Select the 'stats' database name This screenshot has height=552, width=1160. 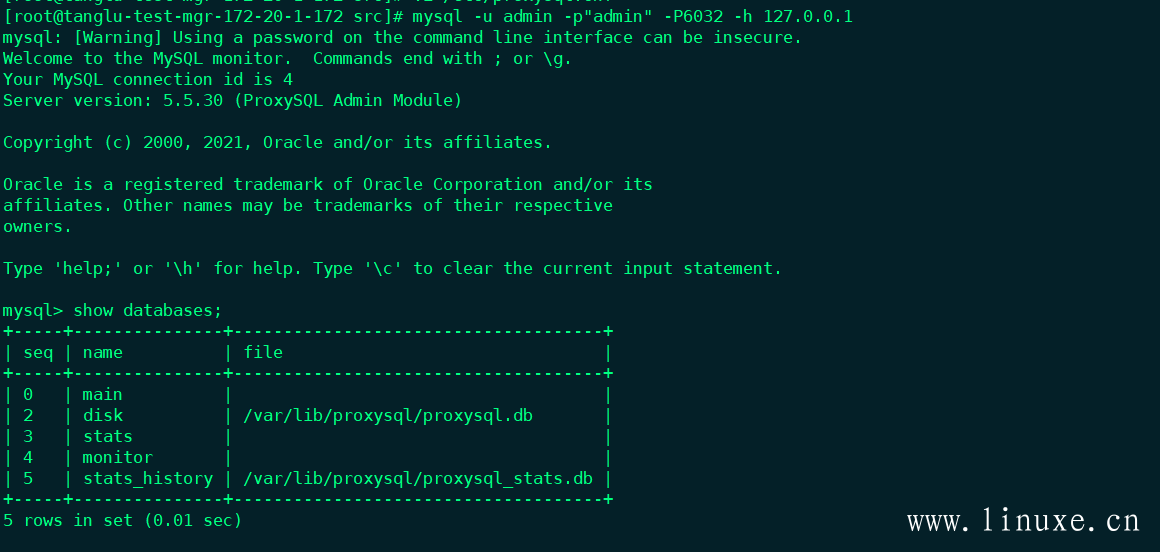pos(107,437)
